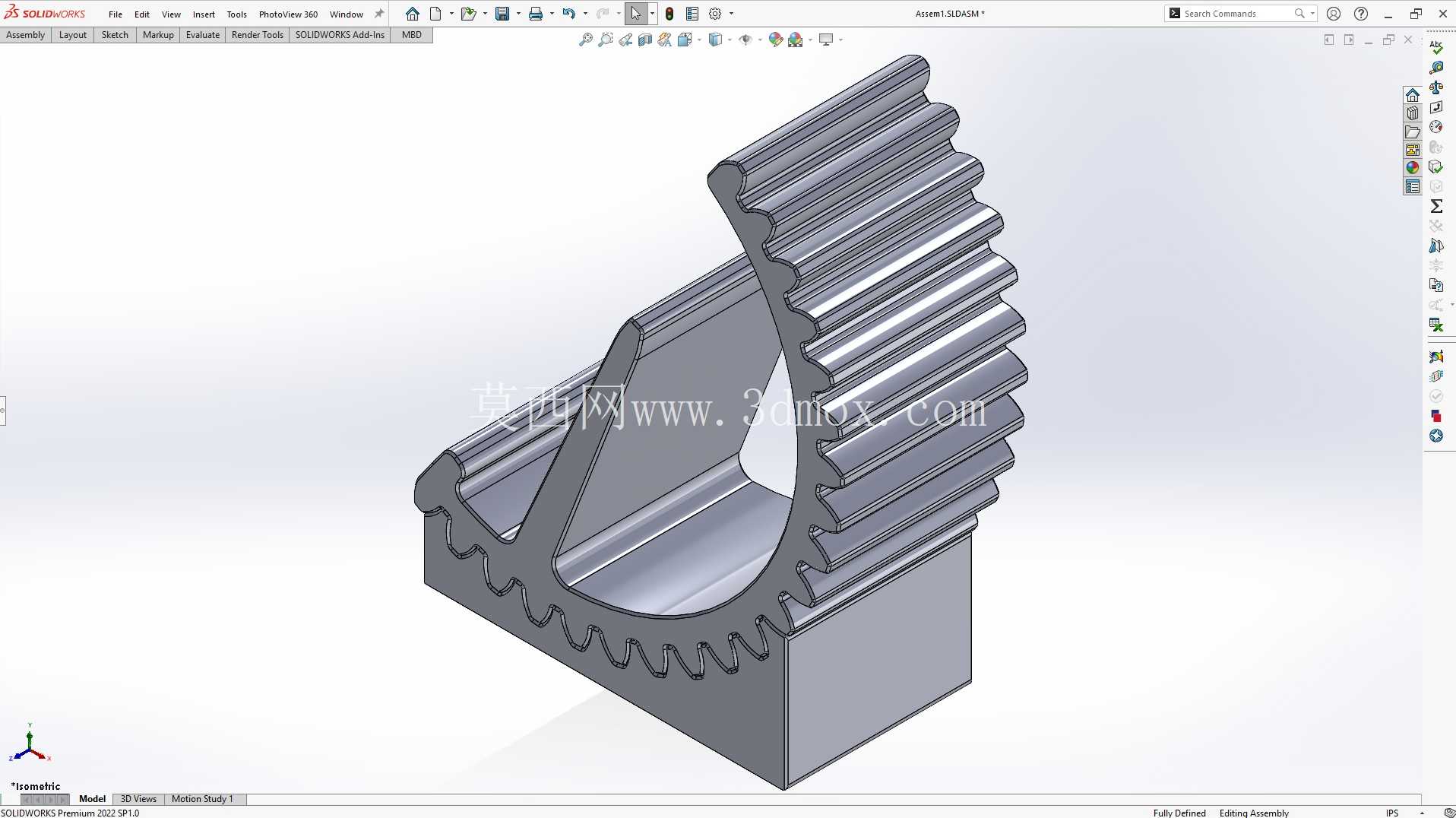Open SOLIDWORKS Resources home tab in task pane
1456x818 pixels.
coord(1413,95)
